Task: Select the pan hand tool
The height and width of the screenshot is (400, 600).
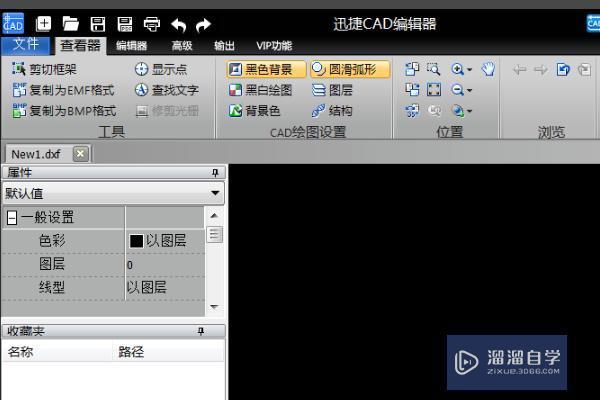Action: [488, 69]
